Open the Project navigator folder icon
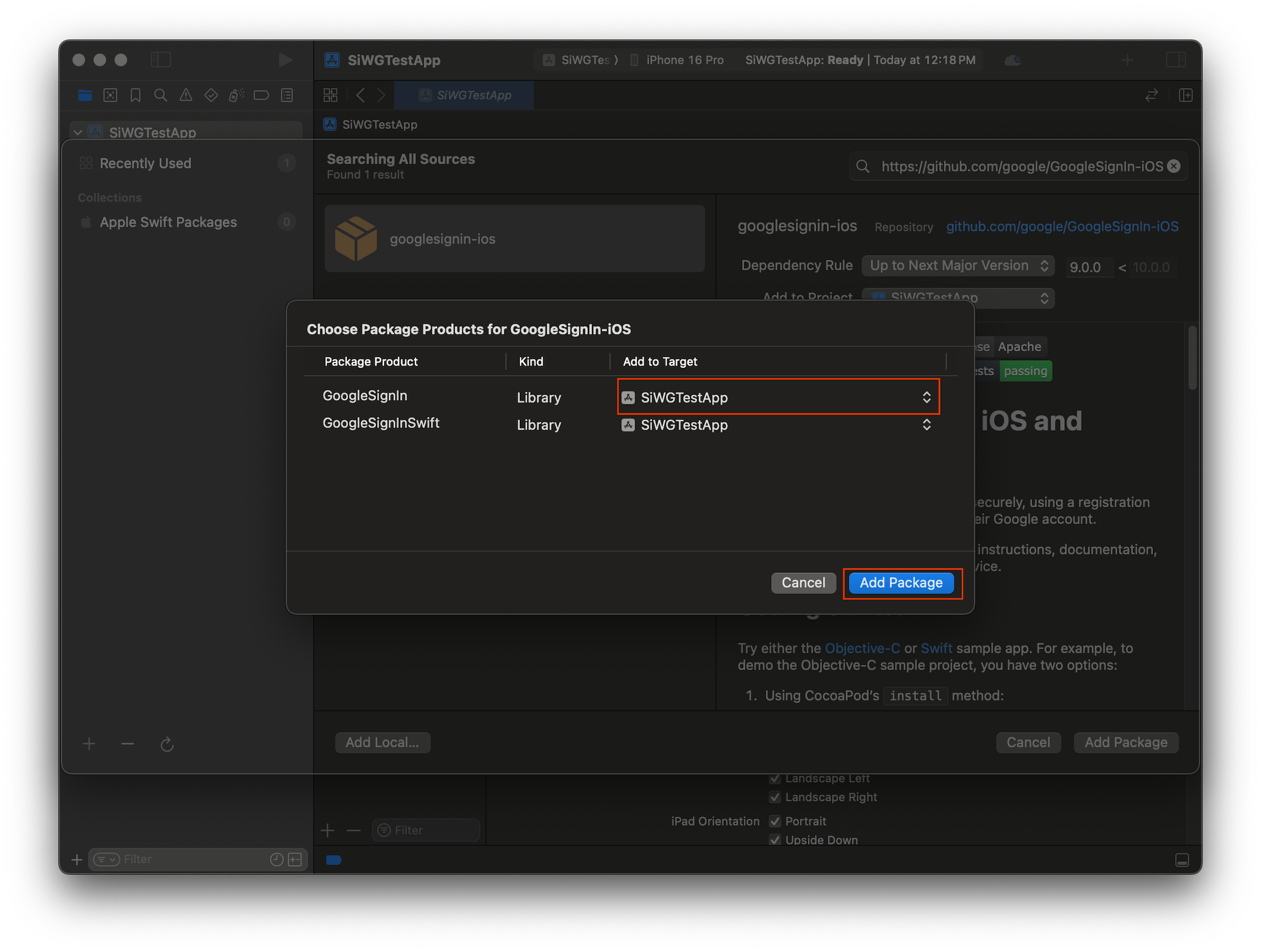1261x952 pixels. point(85,95)
